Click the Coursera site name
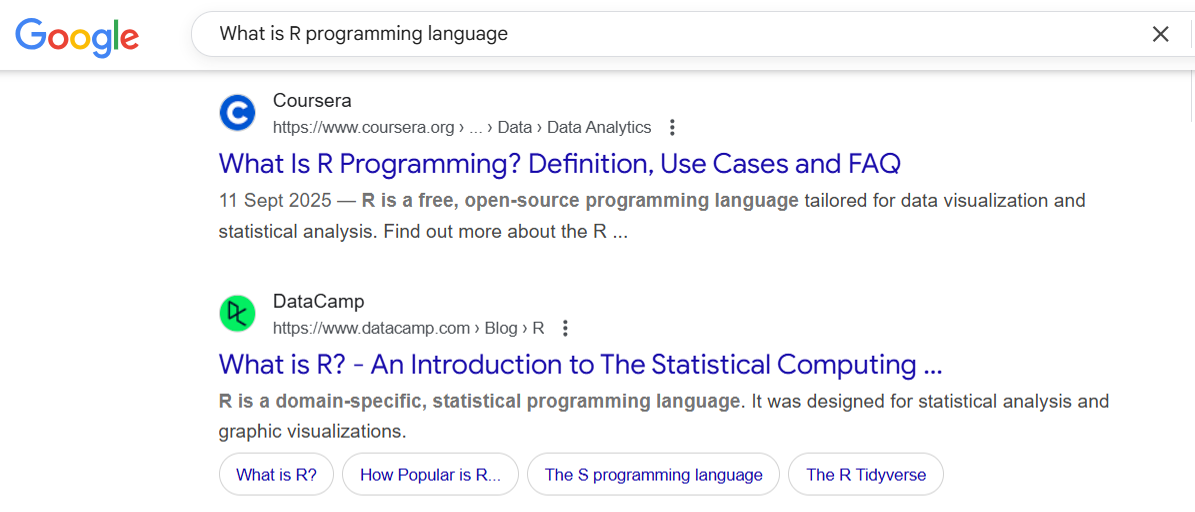1195x512 pixels. tap(312, 101)
